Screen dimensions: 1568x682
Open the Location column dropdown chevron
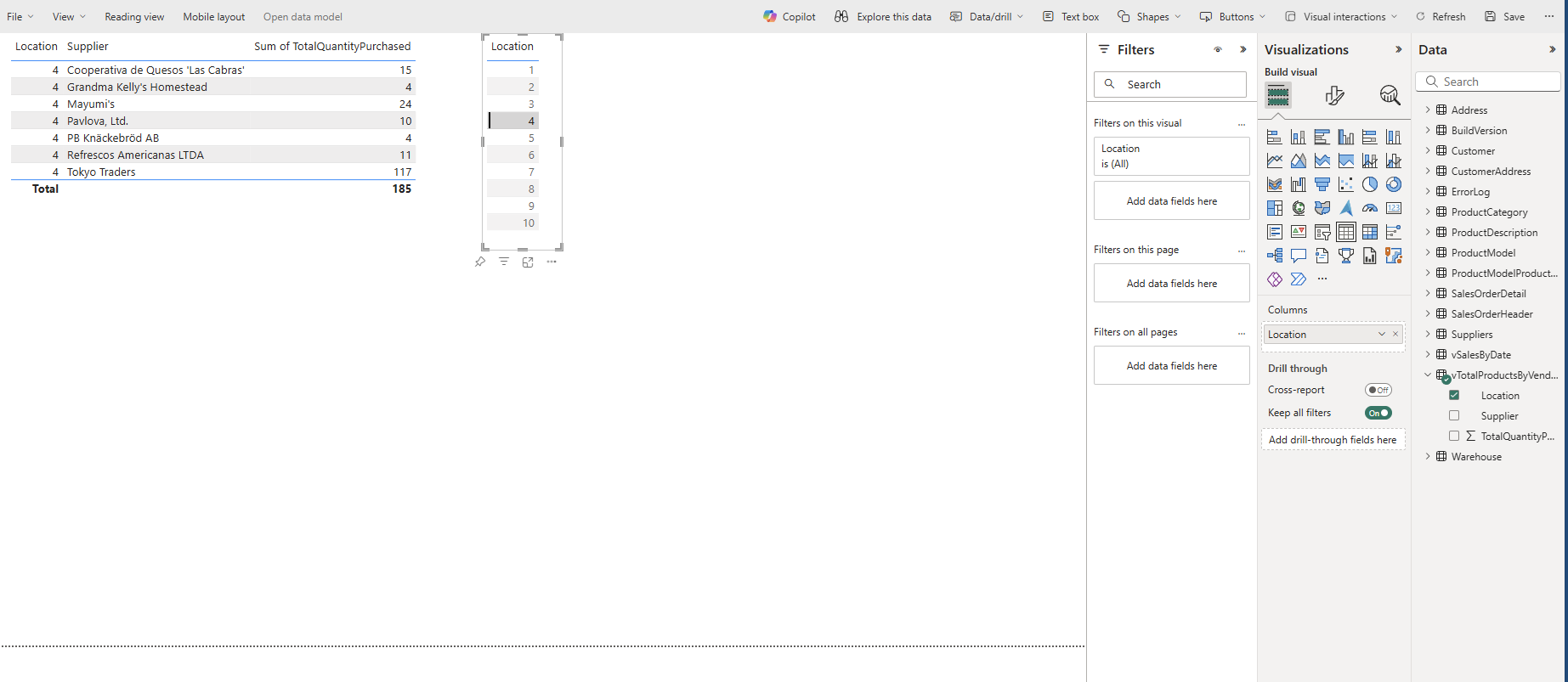tap(1382, 334)
